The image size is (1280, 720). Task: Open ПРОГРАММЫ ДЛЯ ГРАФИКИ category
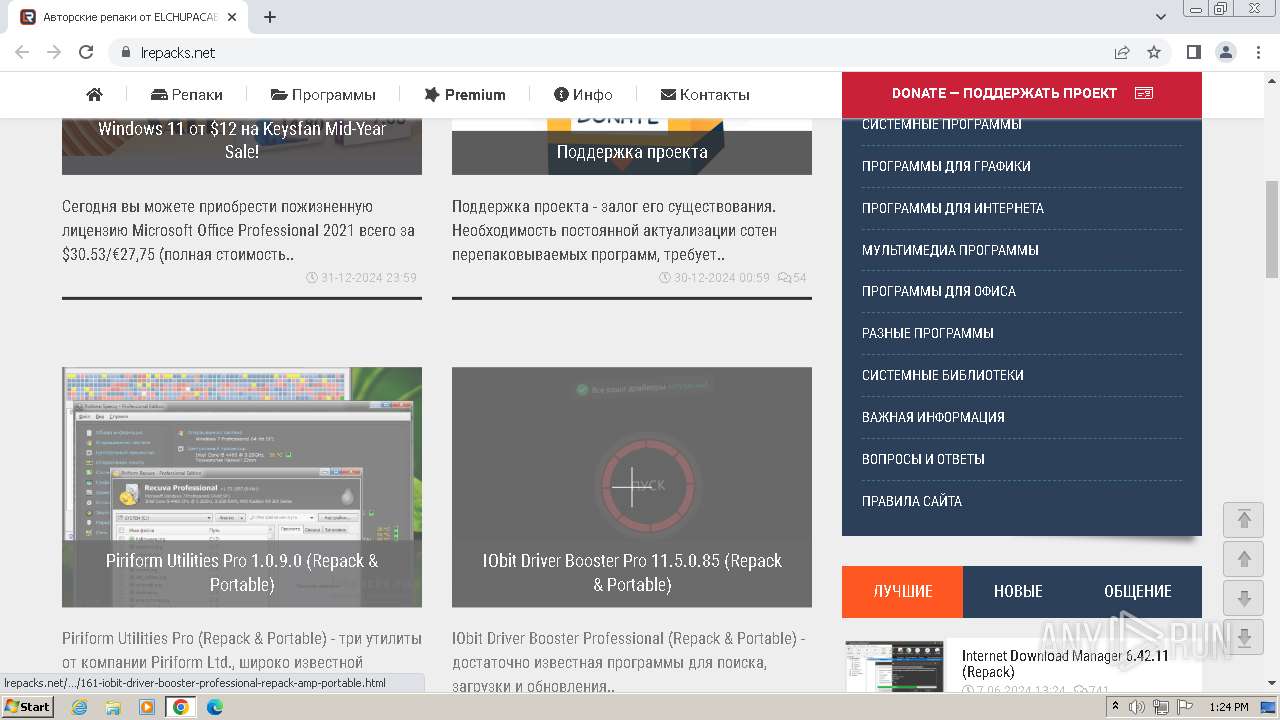[x=946, y=166]
